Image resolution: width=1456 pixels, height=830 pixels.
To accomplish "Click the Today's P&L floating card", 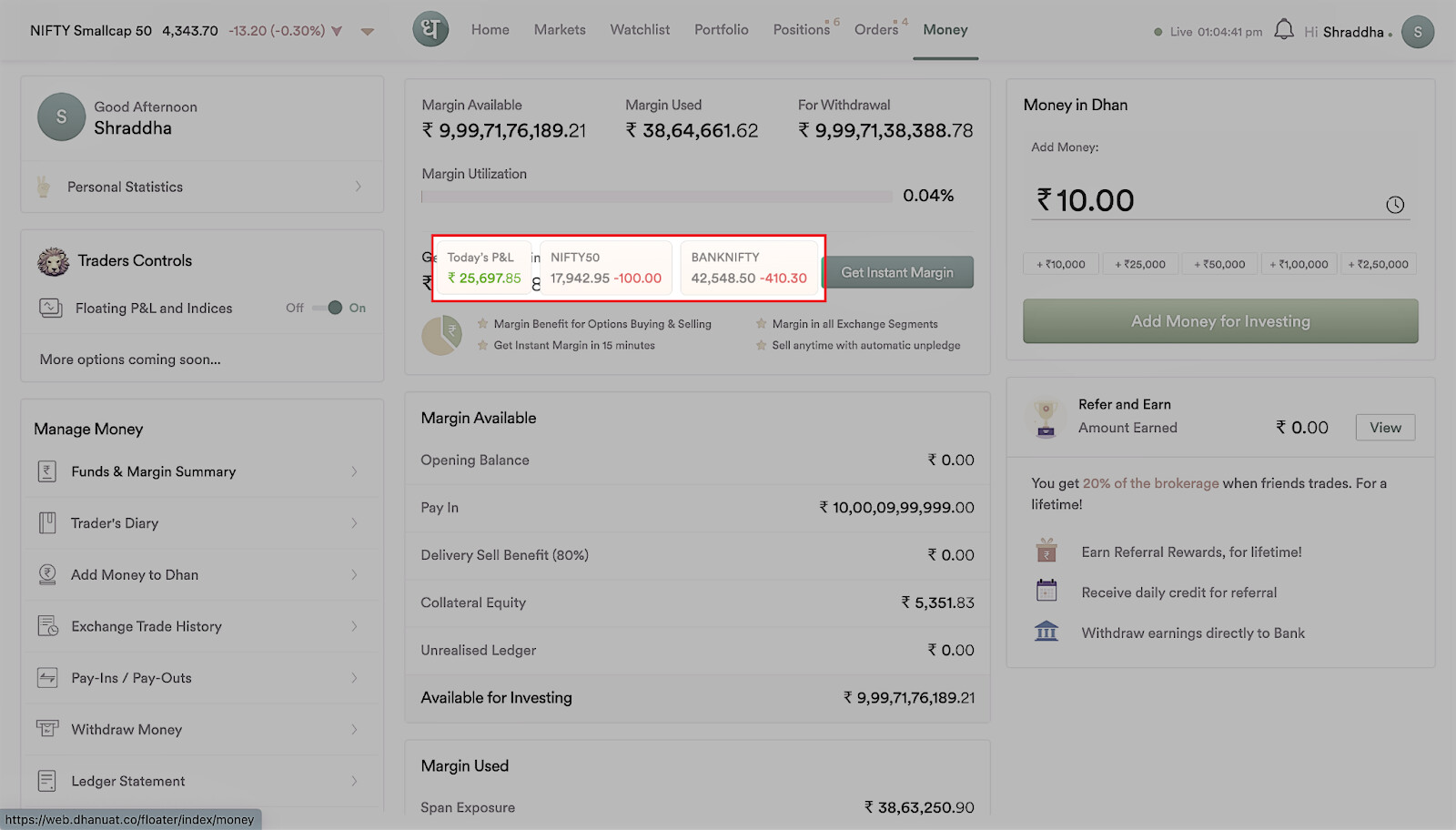I will click(x=483, y=268).
